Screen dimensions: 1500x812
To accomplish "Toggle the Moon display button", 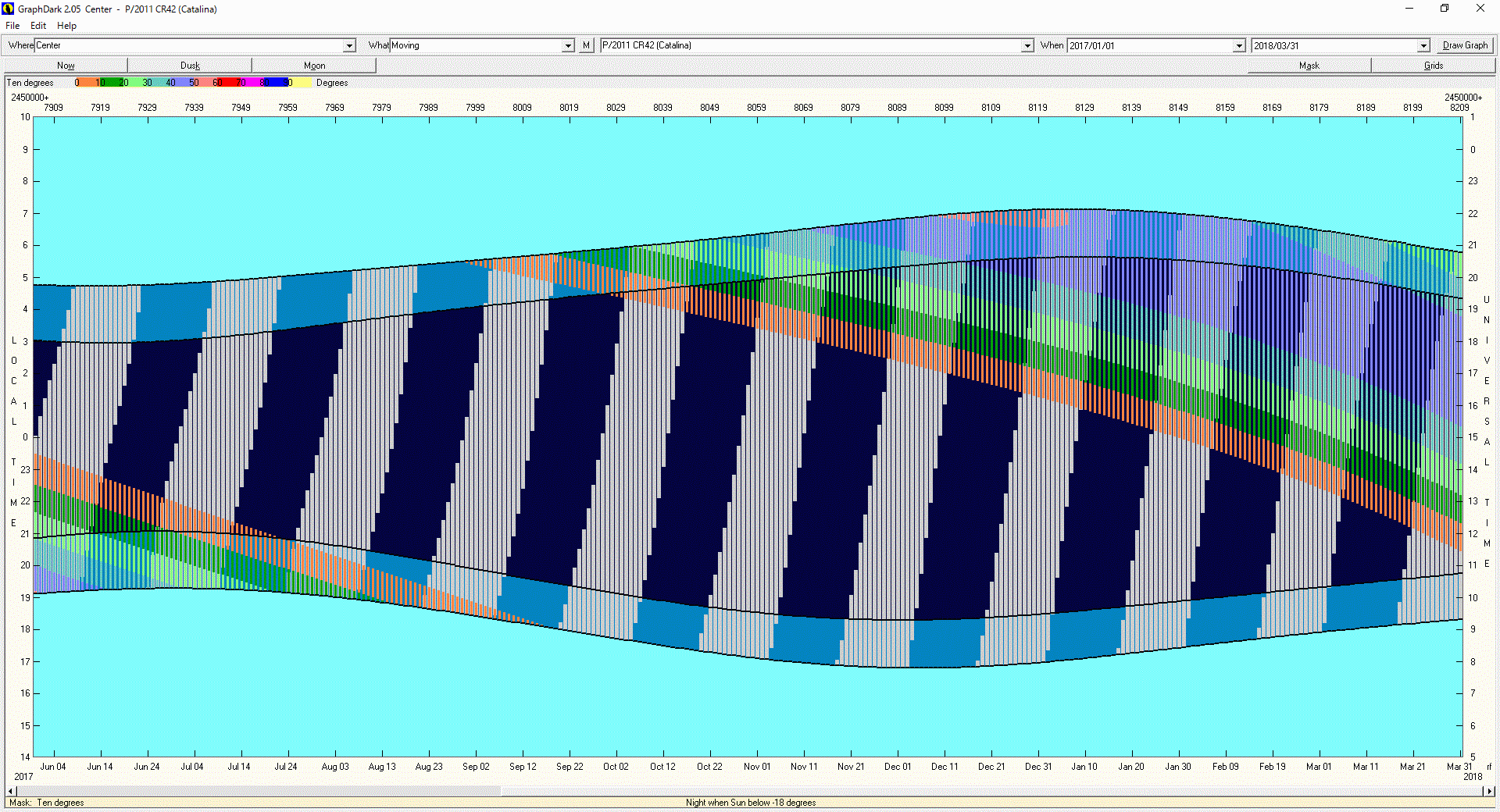I will [x=314, y=66].
